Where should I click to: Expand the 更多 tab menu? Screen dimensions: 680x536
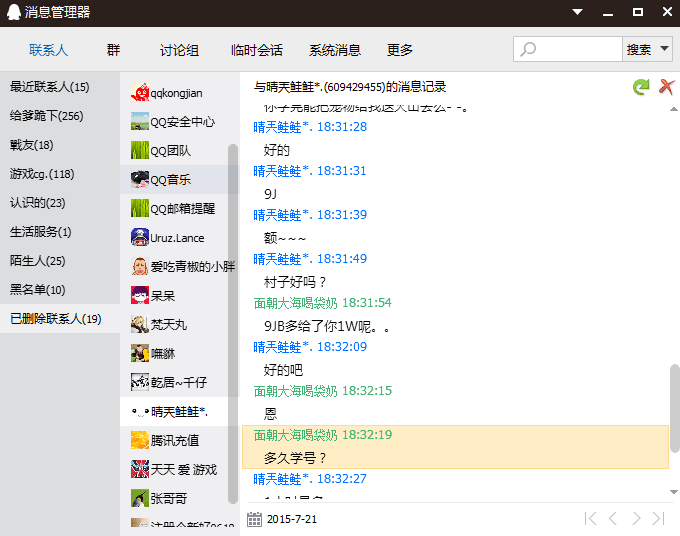(400, 50)
